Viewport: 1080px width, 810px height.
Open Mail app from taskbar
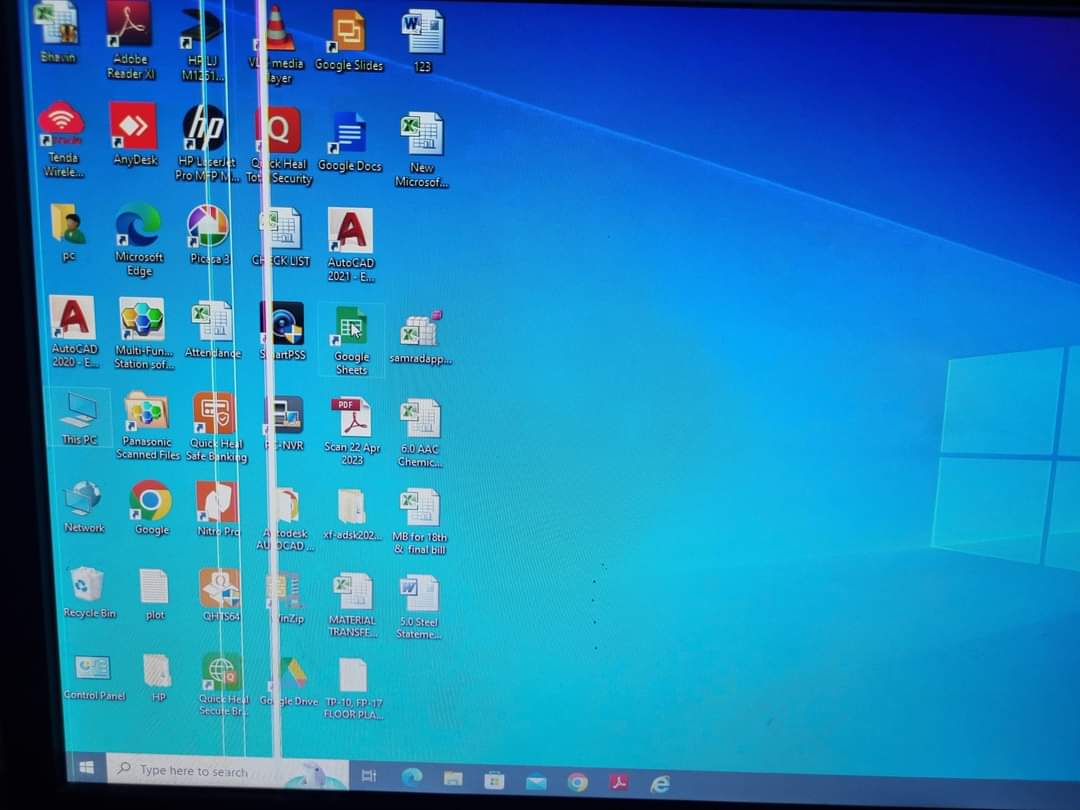pyautogui.click(x=536, y=782)
